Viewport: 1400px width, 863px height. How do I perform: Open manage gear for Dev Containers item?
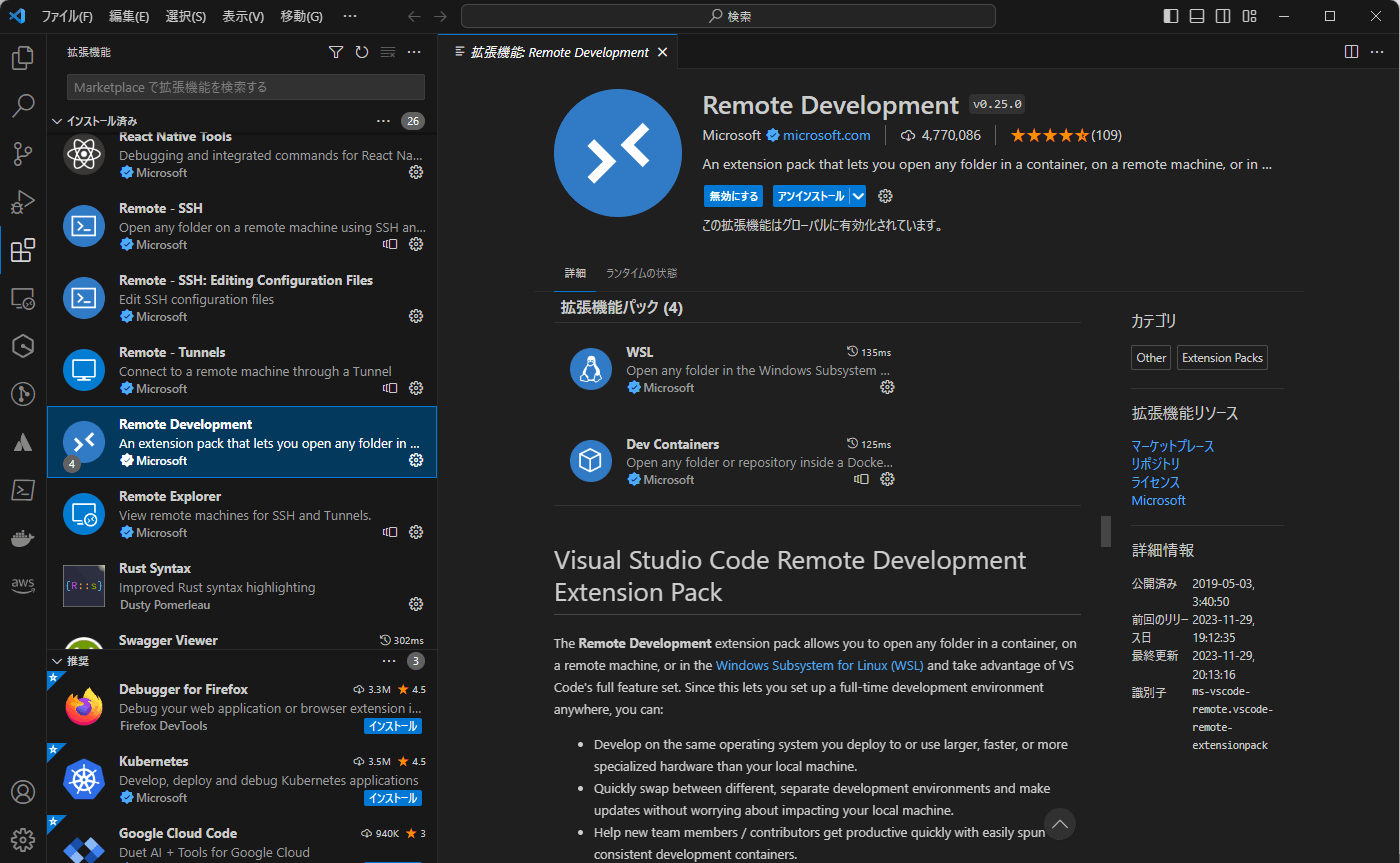click(887, 479)
